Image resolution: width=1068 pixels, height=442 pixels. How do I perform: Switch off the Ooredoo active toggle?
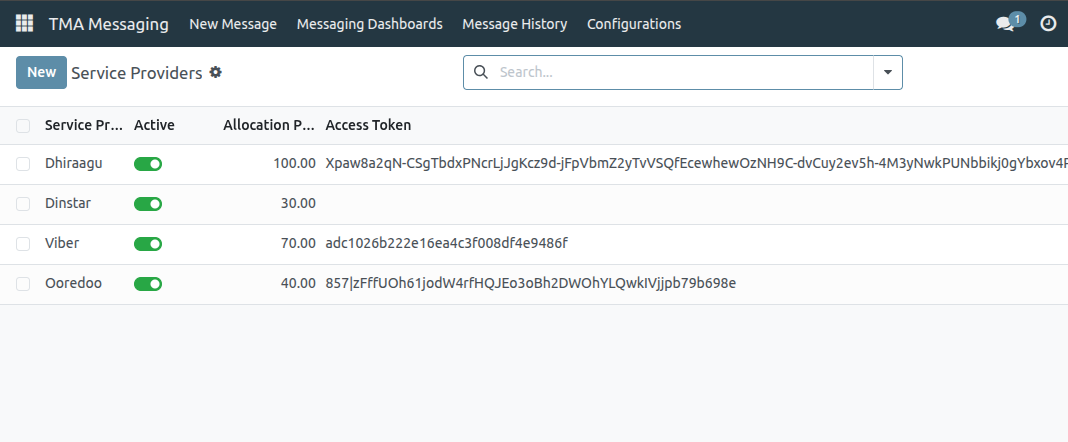(148, 284)
